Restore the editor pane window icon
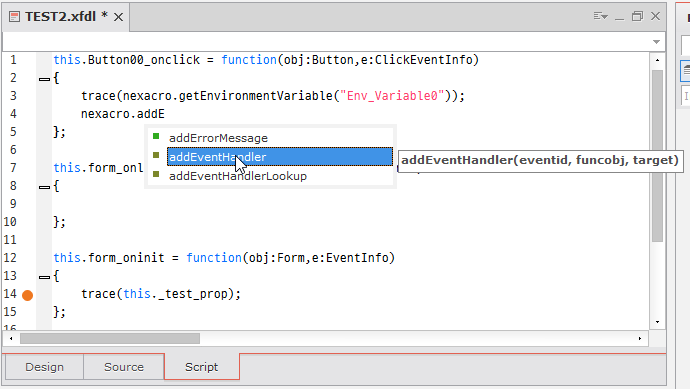The image size is (690, 389). [637, 16]
